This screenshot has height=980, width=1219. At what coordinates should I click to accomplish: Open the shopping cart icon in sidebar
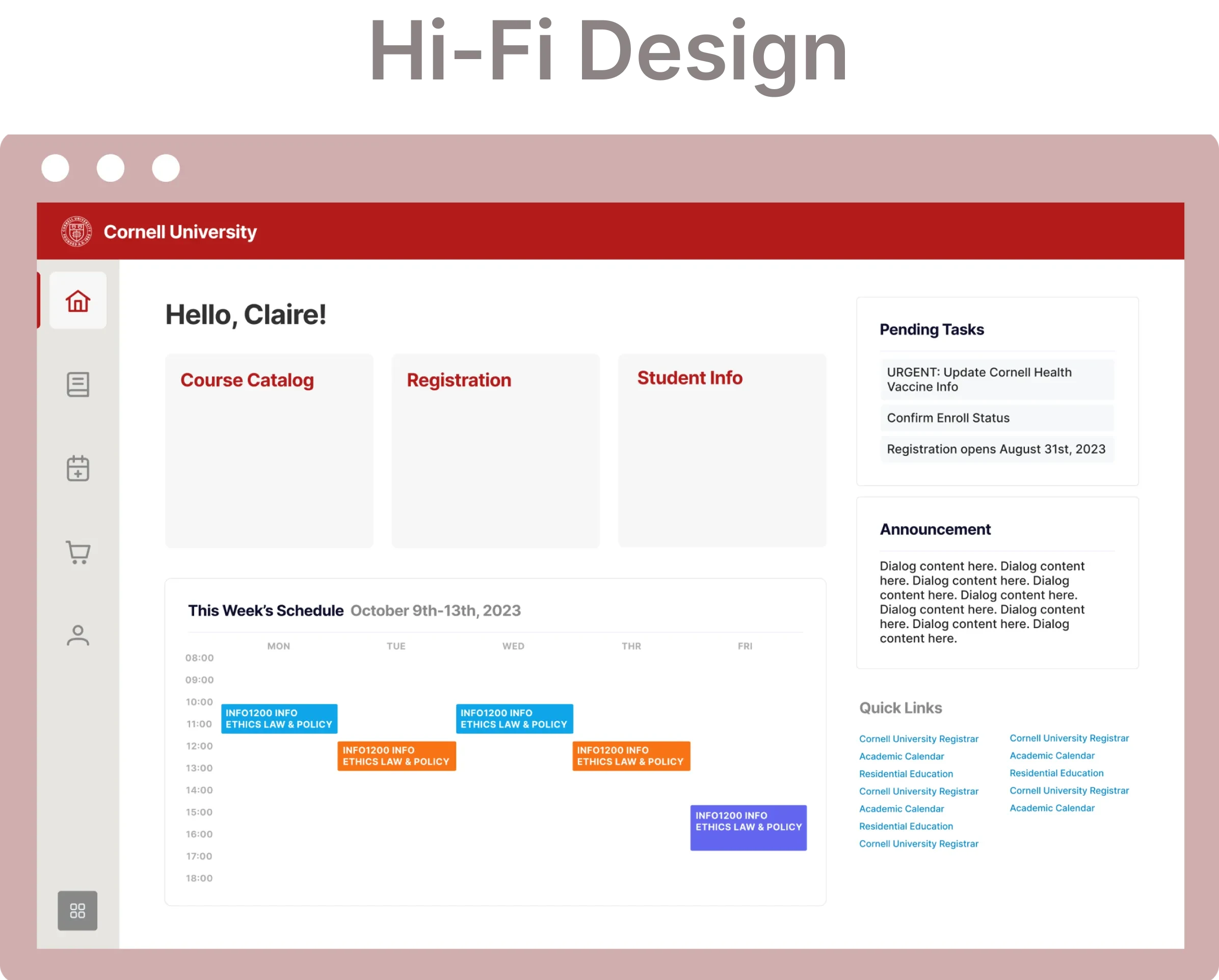78,552
